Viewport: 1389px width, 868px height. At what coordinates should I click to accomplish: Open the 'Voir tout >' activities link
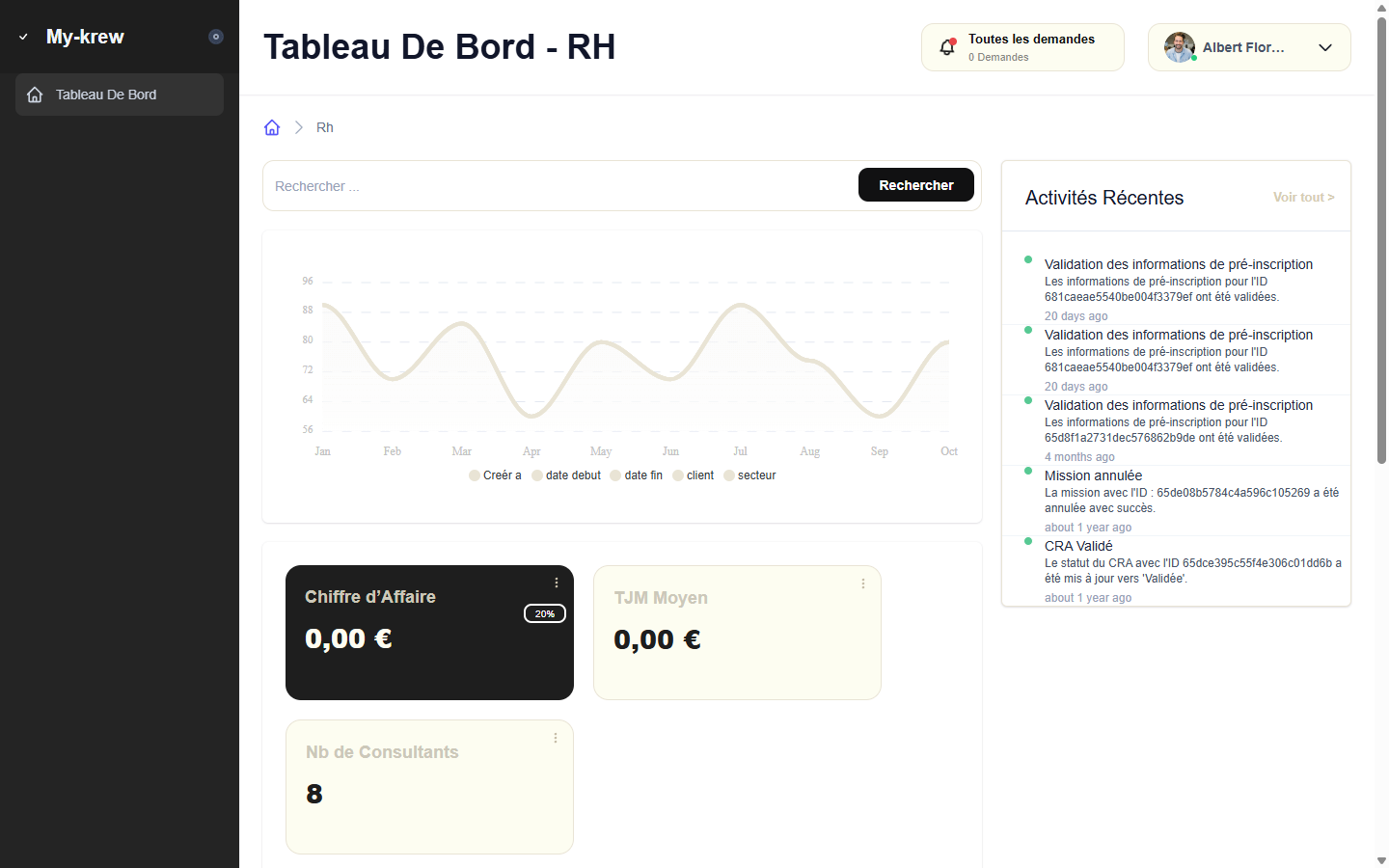[1303, 197]
